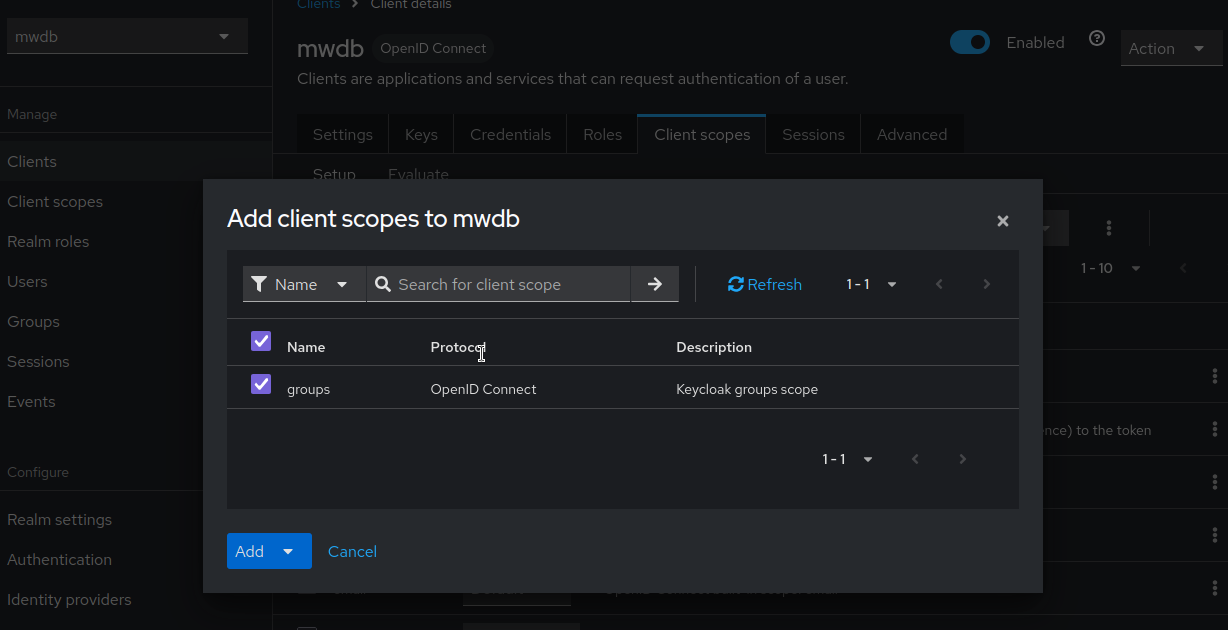Switch to the Keys tab
Image resolution: width=1228 pixels, height=630 pixels.
[421, 134]
